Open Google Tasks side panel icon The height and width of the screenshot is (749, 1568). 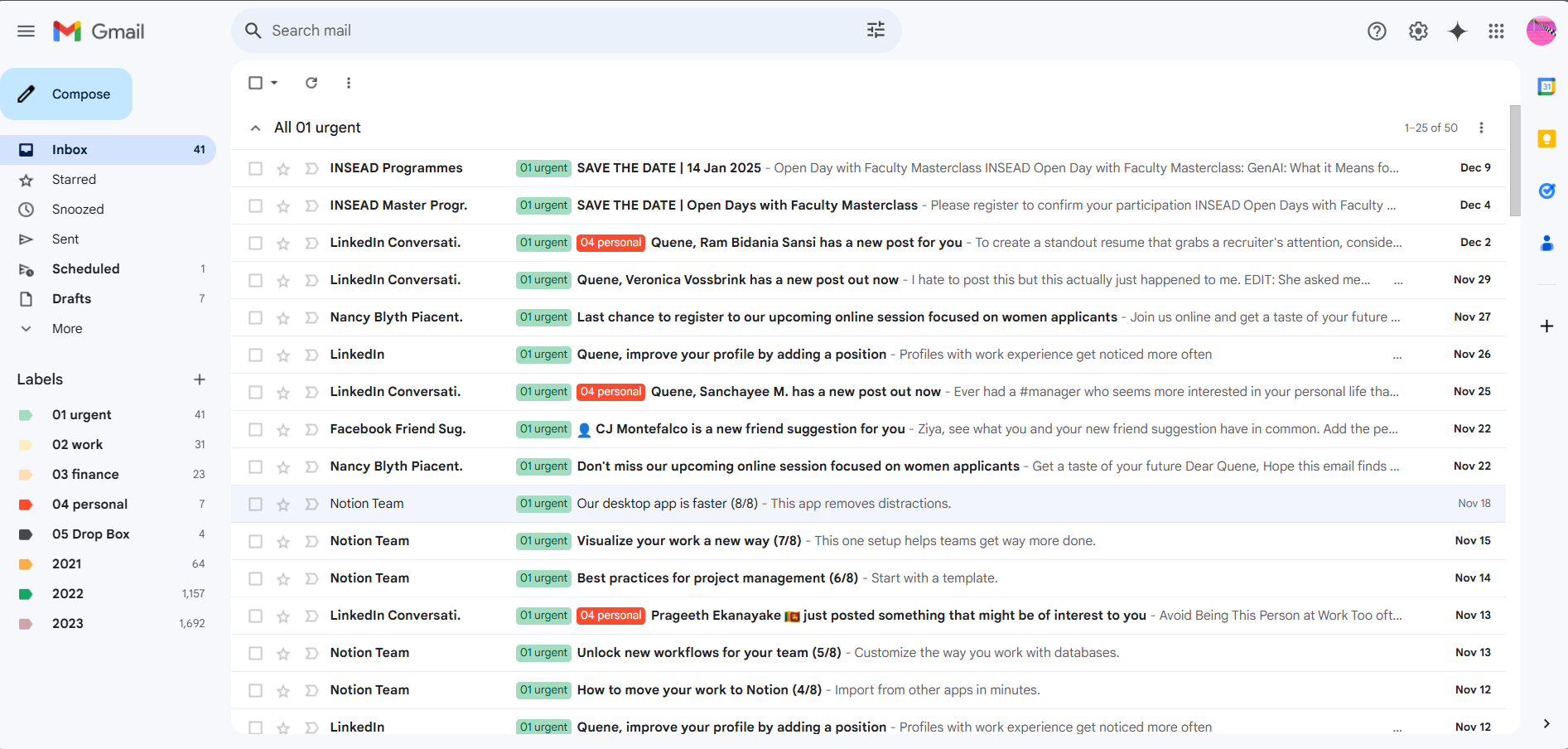click(1546, 191)
